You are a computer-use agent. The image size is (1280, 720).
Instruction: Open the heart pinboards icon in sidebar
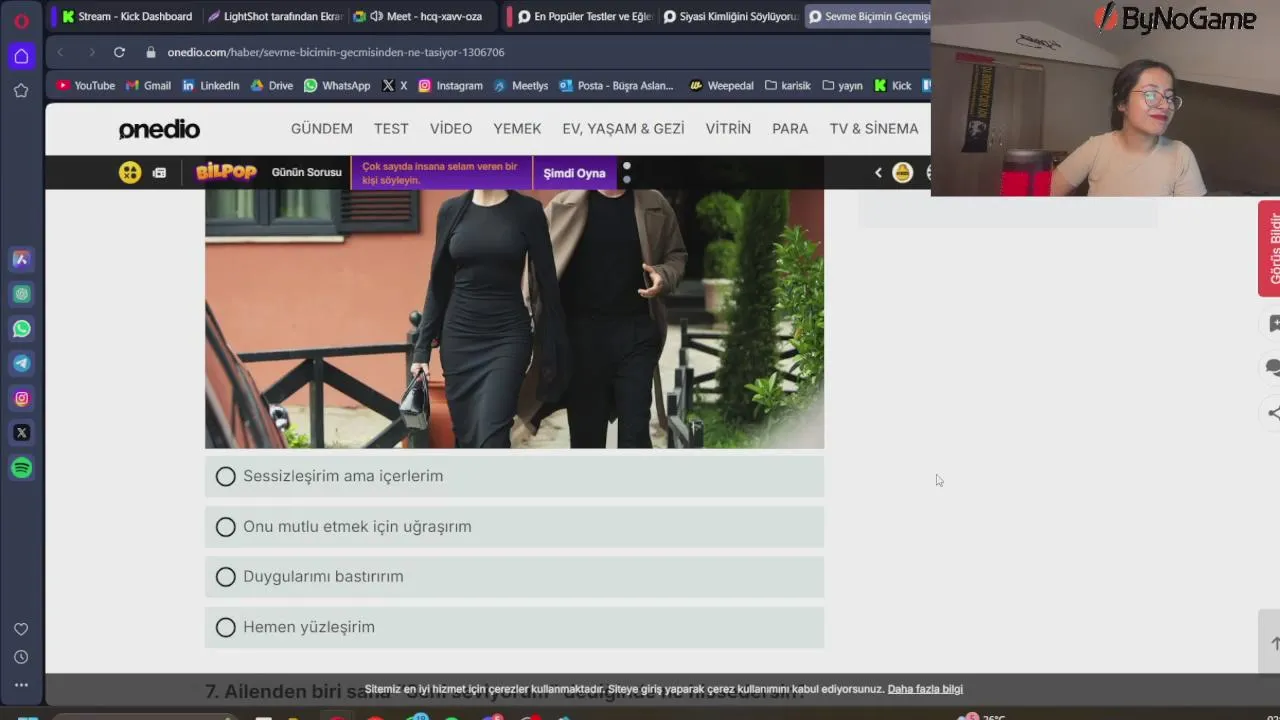coord(21,629)
